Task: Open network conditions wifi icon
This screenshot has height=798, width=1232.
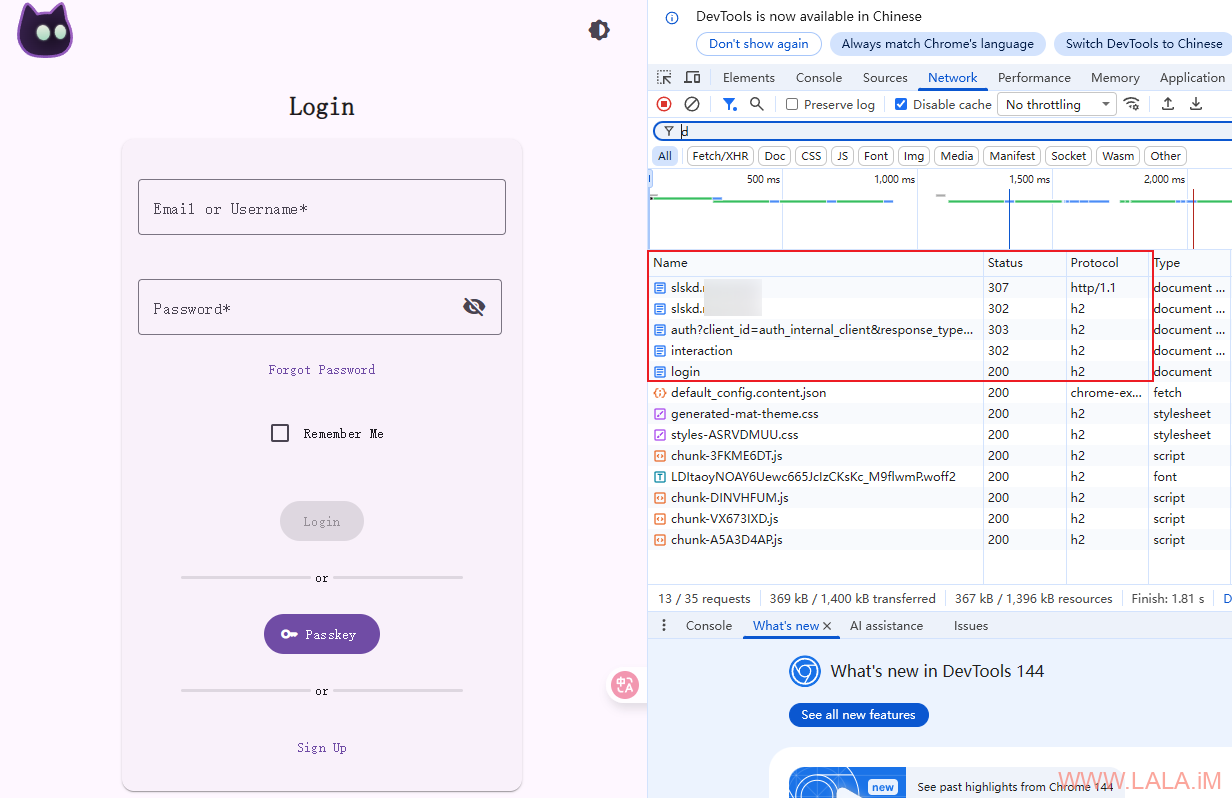Action: click(x=1132, y=104)
